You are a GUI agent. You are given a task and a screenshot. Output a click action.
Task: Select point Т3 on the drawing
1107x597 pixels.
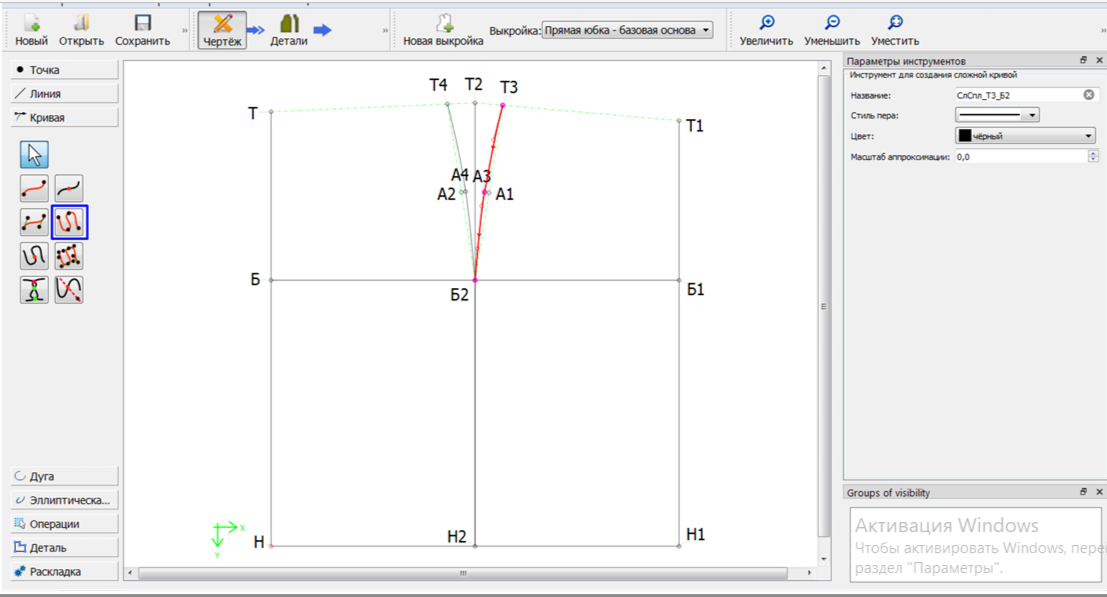503,105
